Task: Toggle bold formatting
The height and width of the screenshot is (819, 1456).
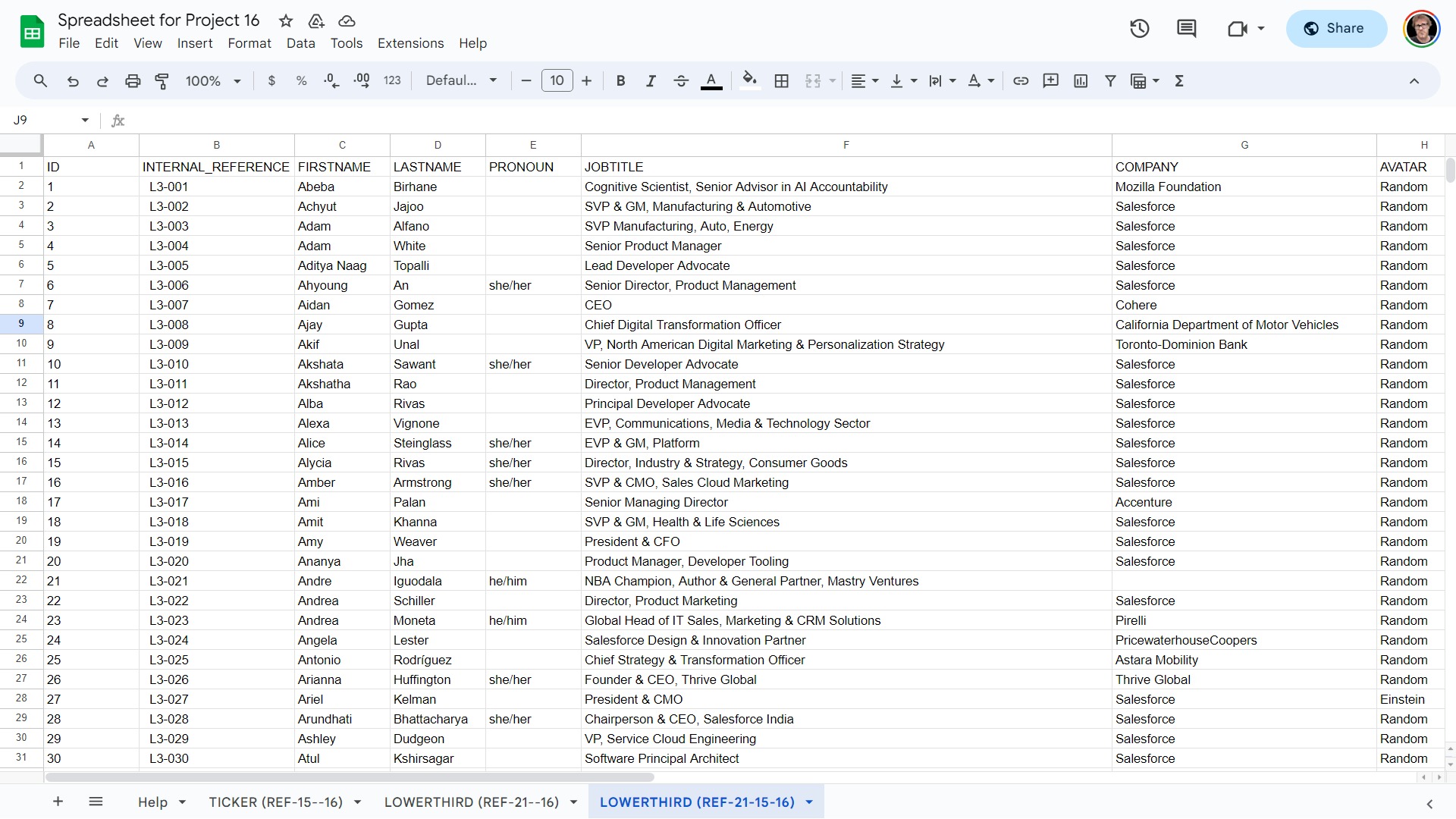Action: coord(620,81)
